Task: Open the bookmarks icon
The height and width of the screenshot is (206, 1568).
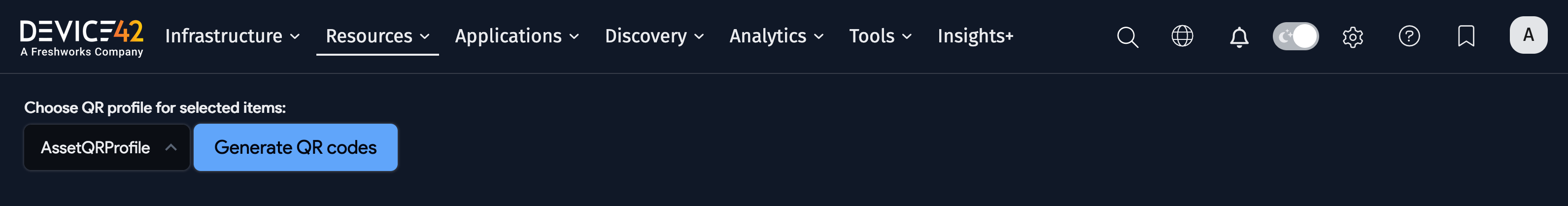Action: [1466, 36]
